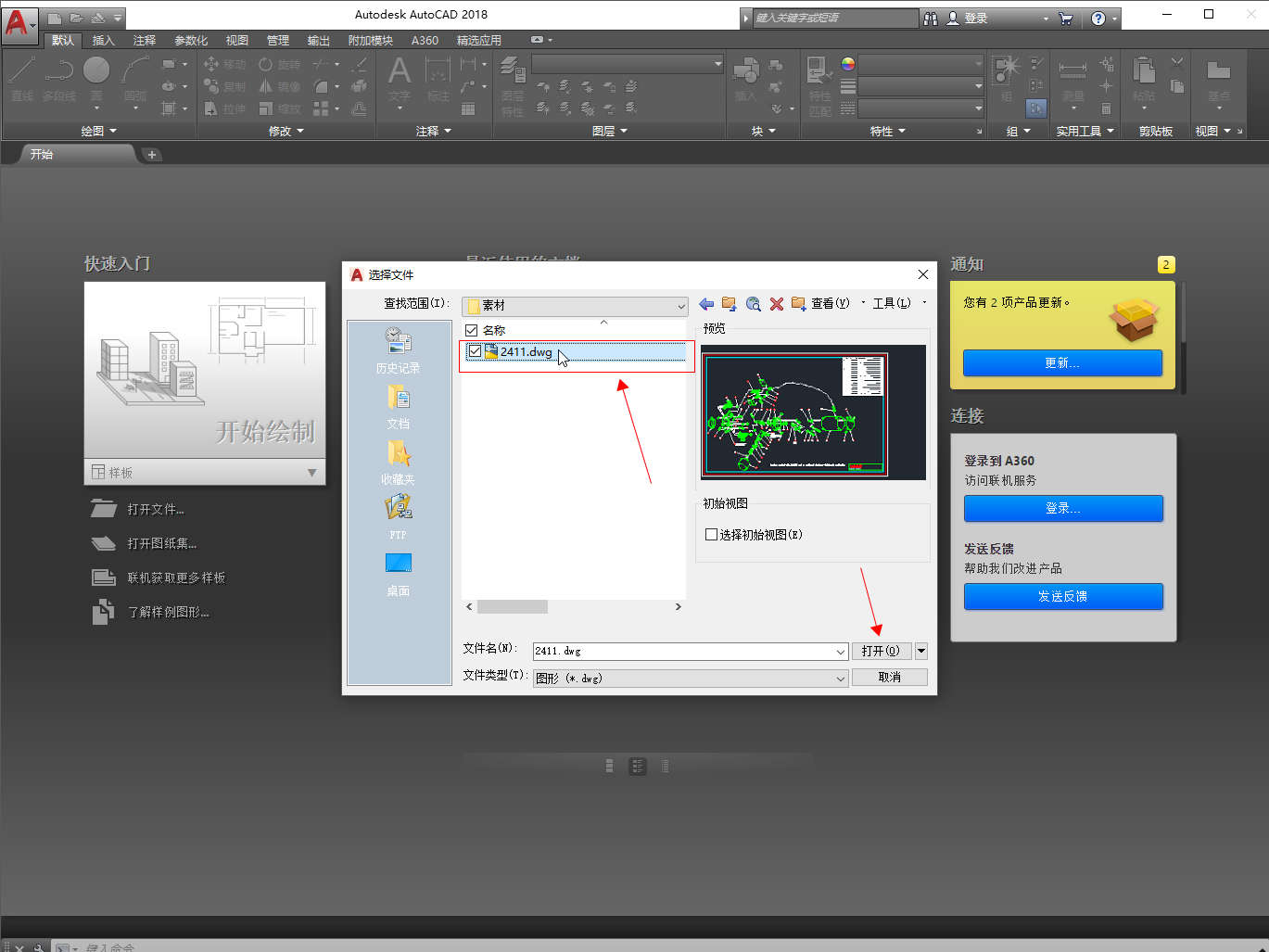Click the Cancel (取消) button in dialog
The image size is (1269, 952).
pos(889,677)
